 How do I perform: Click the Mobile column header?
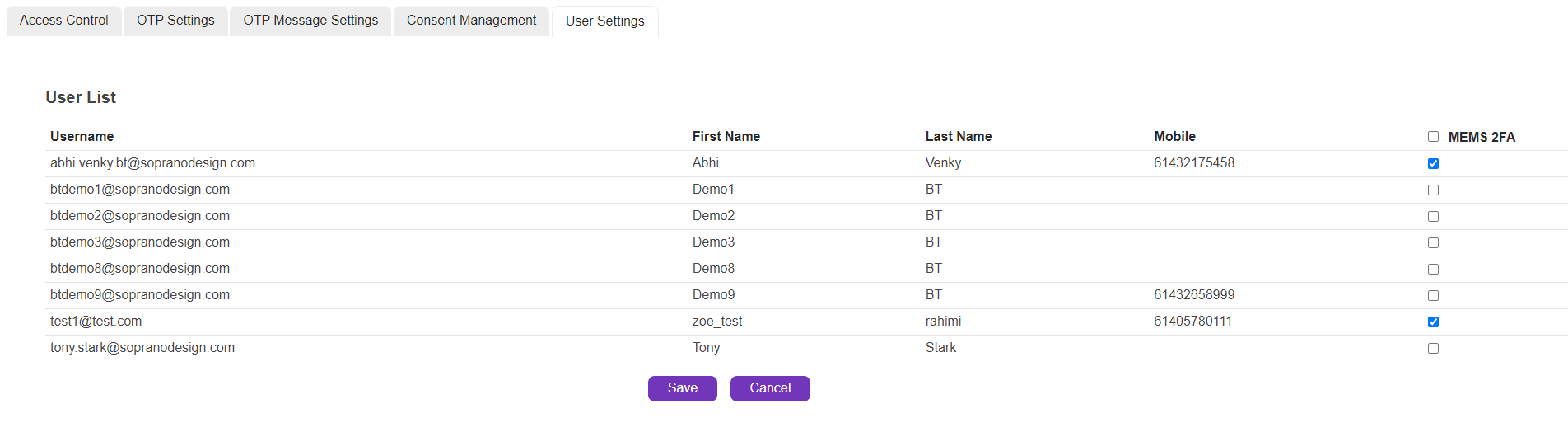1174,137
